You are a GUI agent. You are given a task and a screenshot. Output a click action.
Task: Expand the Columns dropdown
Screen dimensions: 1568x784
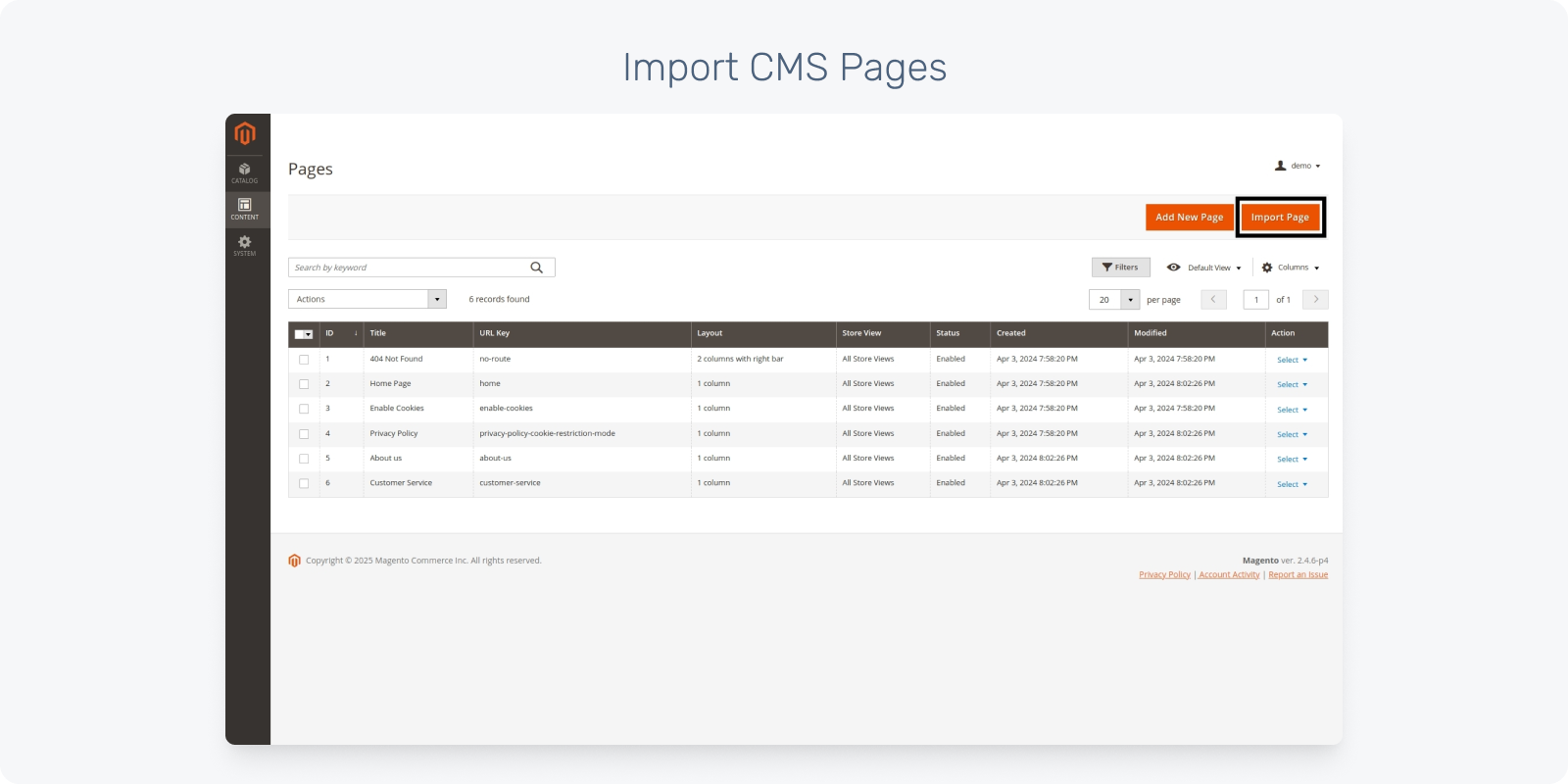(x=1291, y=268)
